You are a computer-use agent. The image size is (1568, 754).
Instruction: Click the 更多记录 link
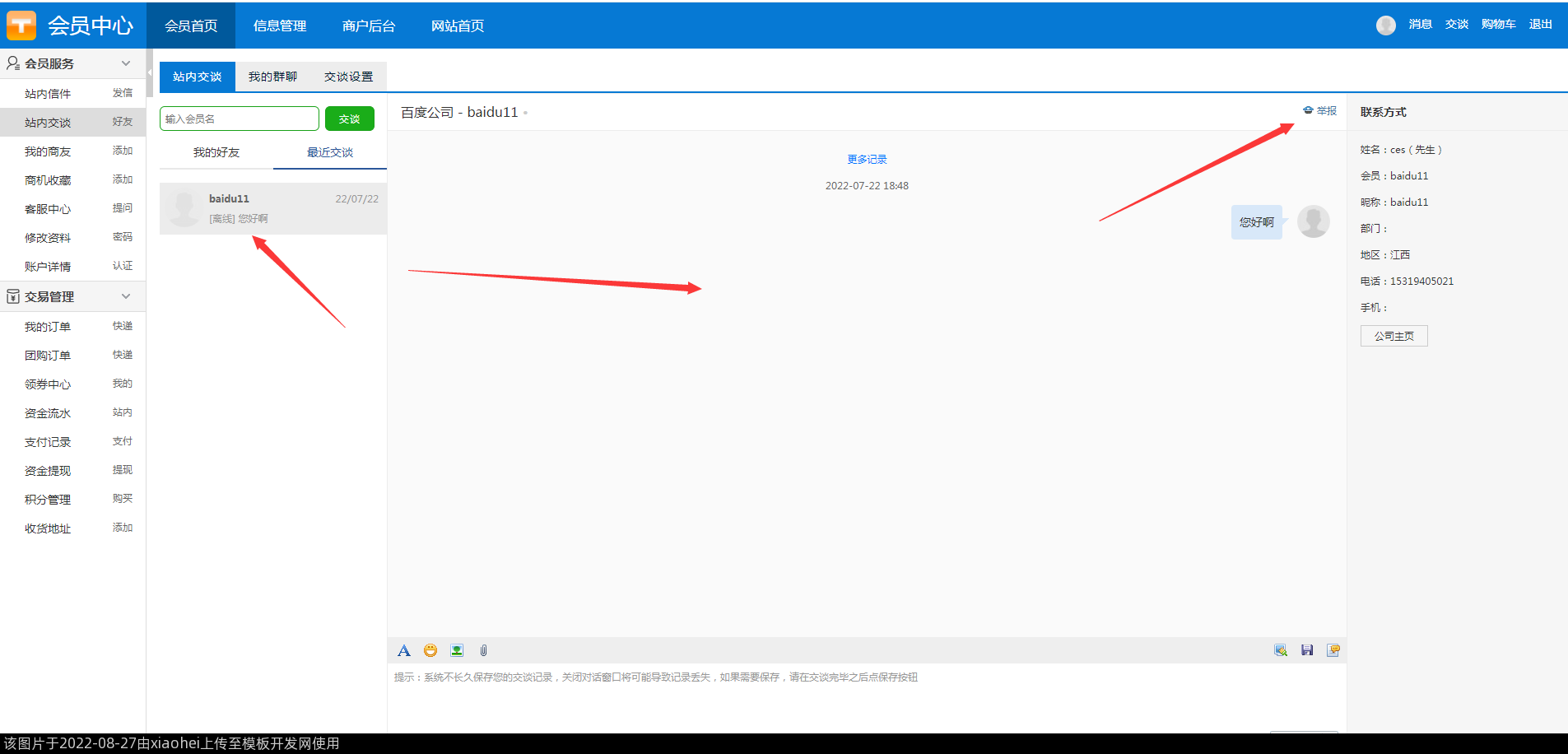pos(867,160)
